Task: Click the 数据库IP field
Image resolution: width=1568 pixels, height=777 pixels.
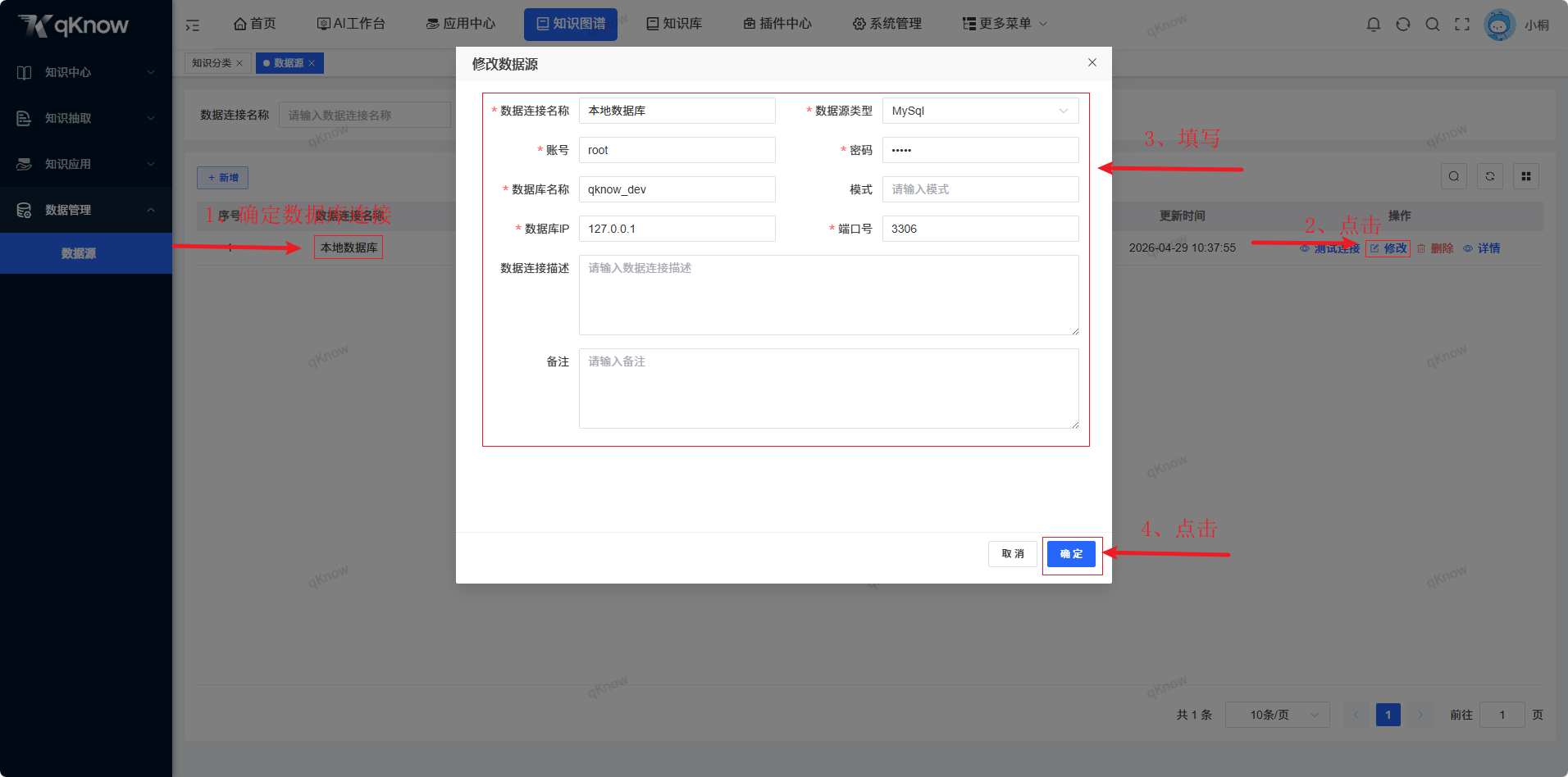Action: (x=677, y=229)
